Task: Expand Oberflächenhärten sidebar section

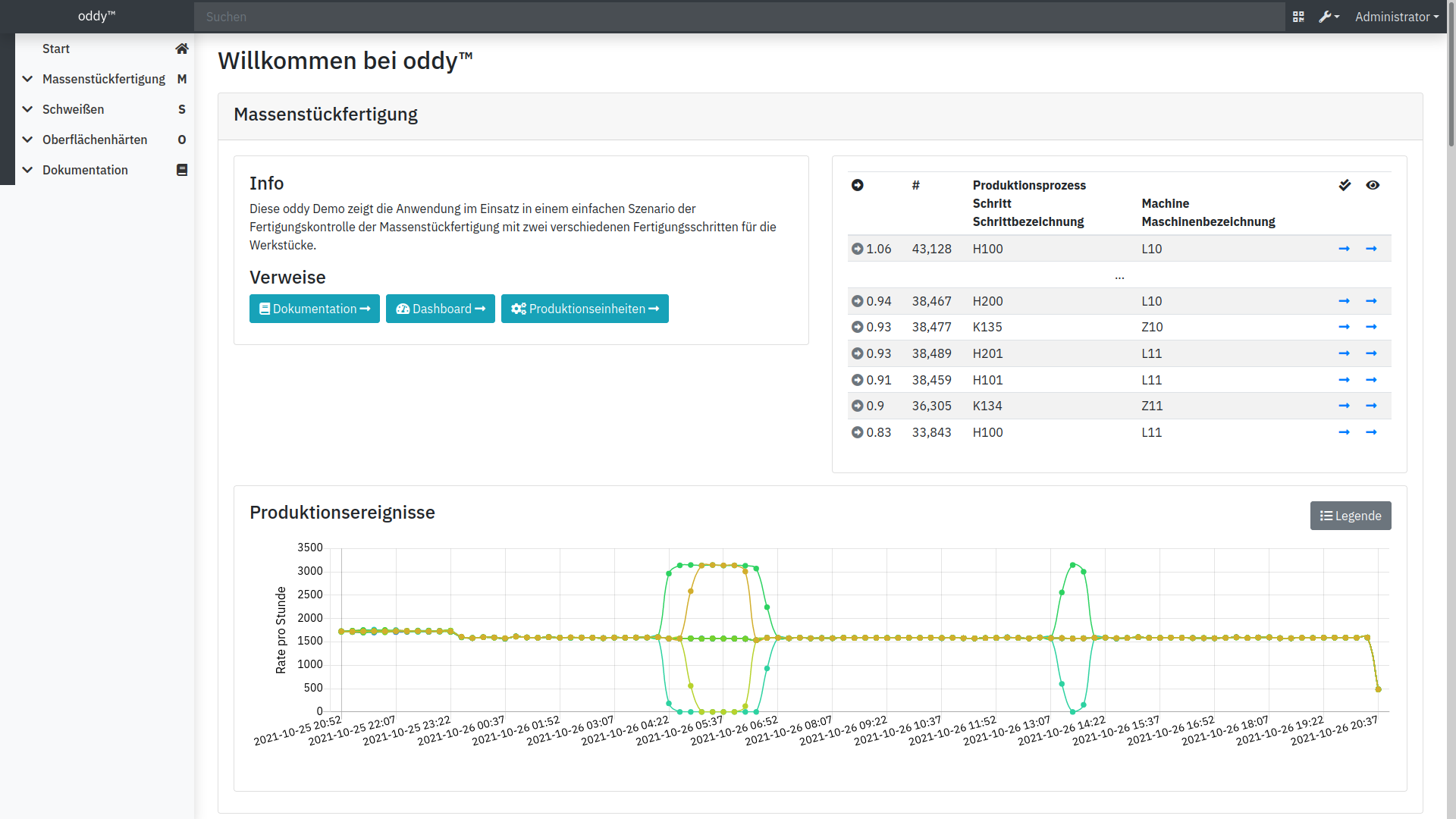Action: (x=95, y=140)
